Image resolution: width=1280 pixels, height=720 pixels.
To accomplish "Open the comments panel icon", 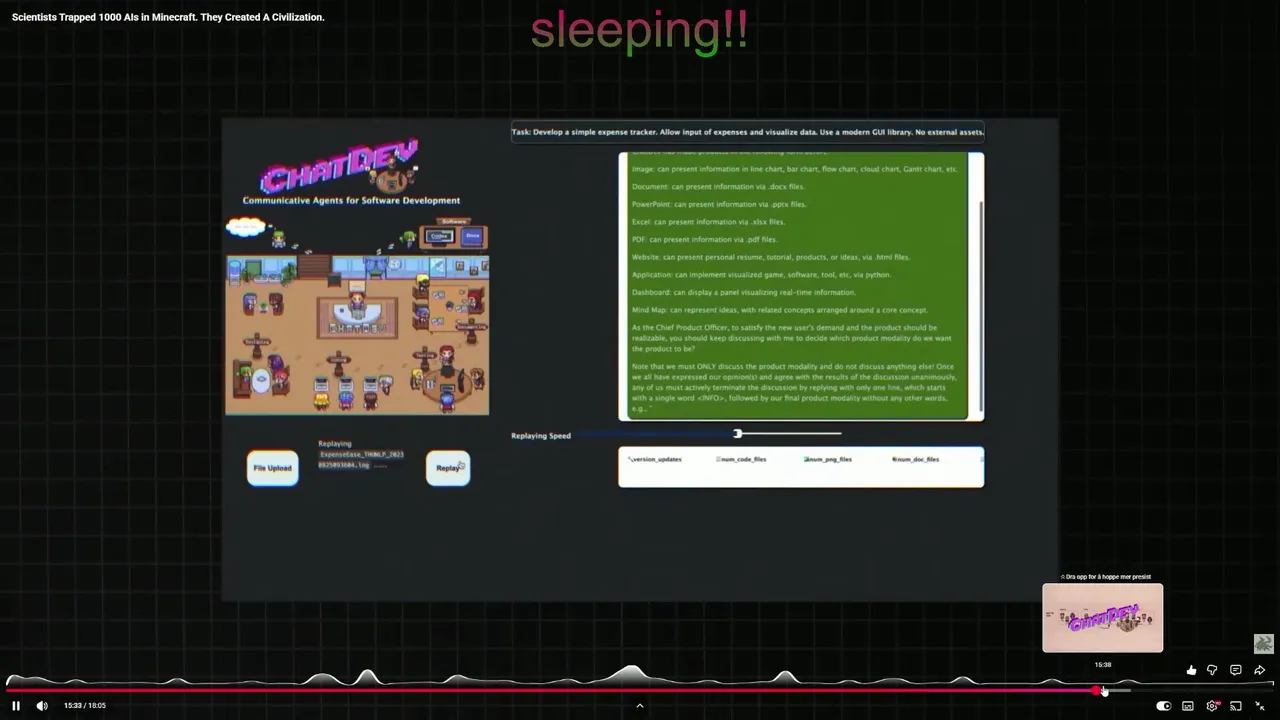I will [1236, 670].
